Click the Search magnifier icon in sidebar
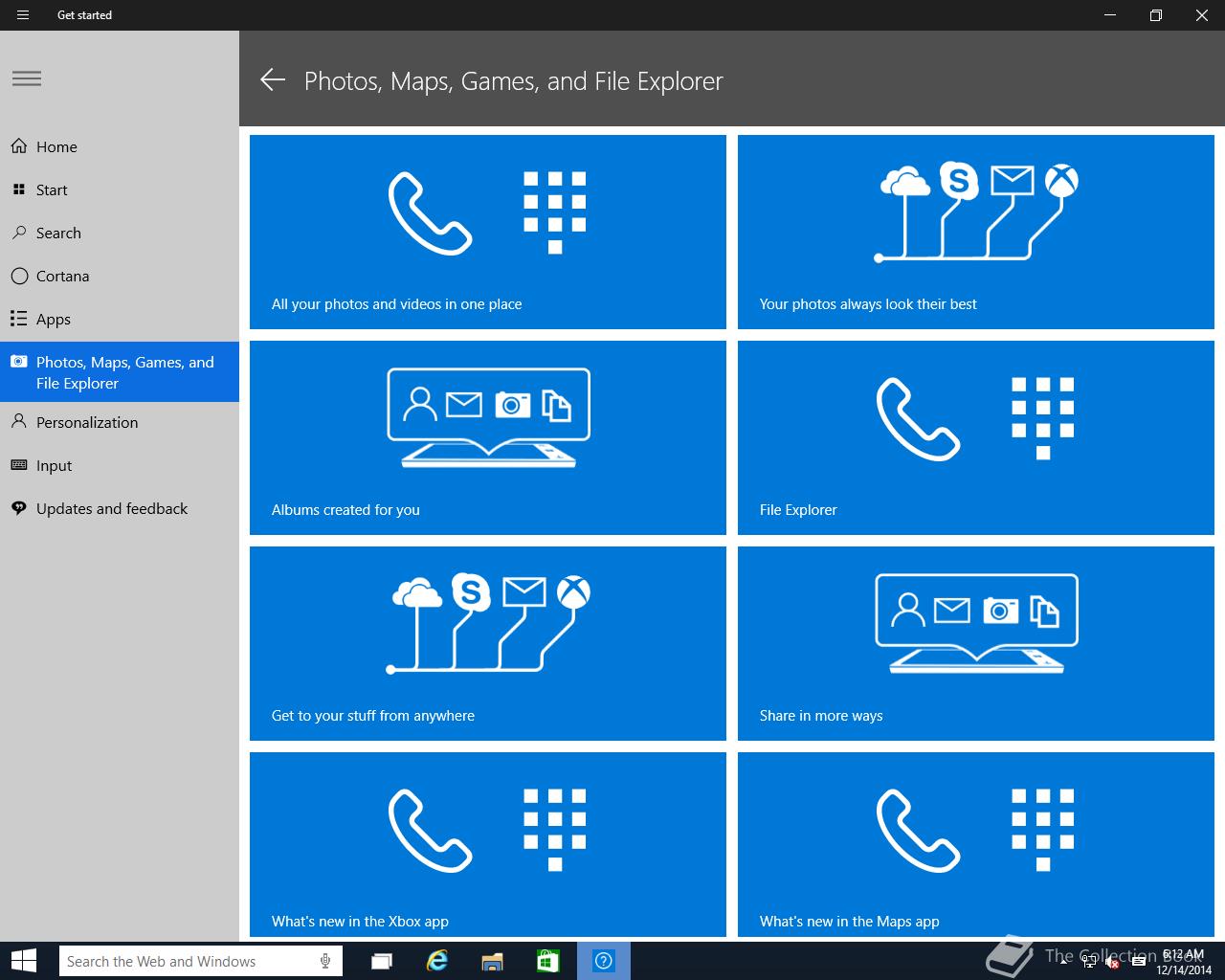Screen dimensions: 1225x980 19,233
